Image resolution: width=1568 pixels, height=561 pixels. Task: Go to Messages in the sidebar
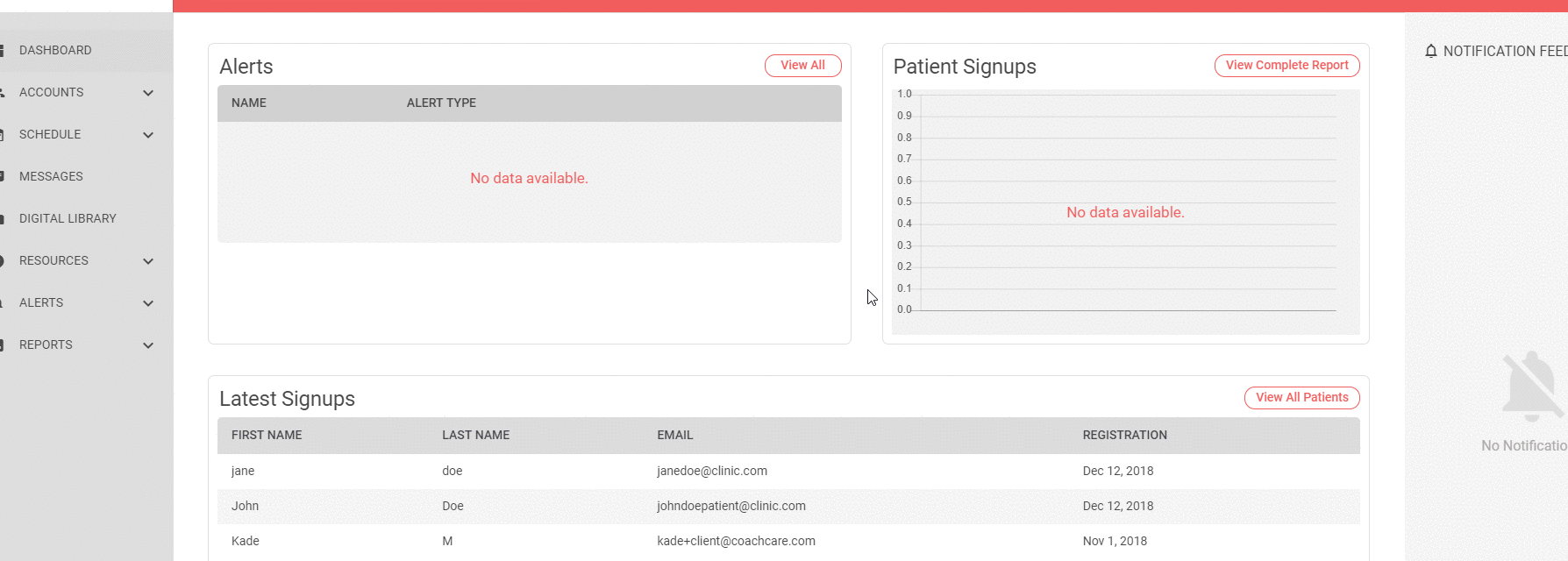[51, 177]
